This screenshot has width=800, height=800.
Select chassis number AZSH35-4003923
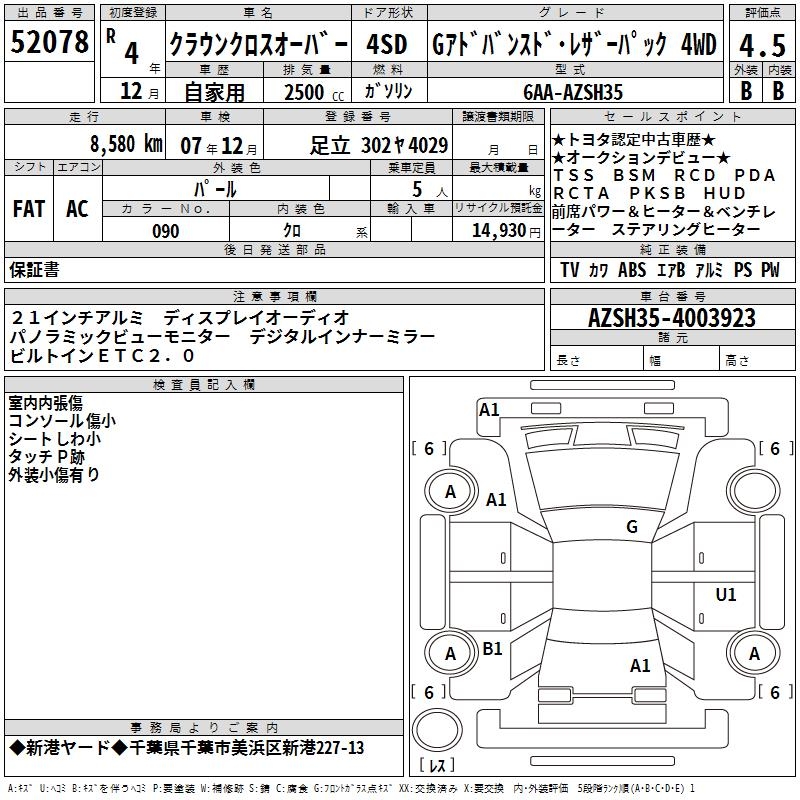click(672, 318)
